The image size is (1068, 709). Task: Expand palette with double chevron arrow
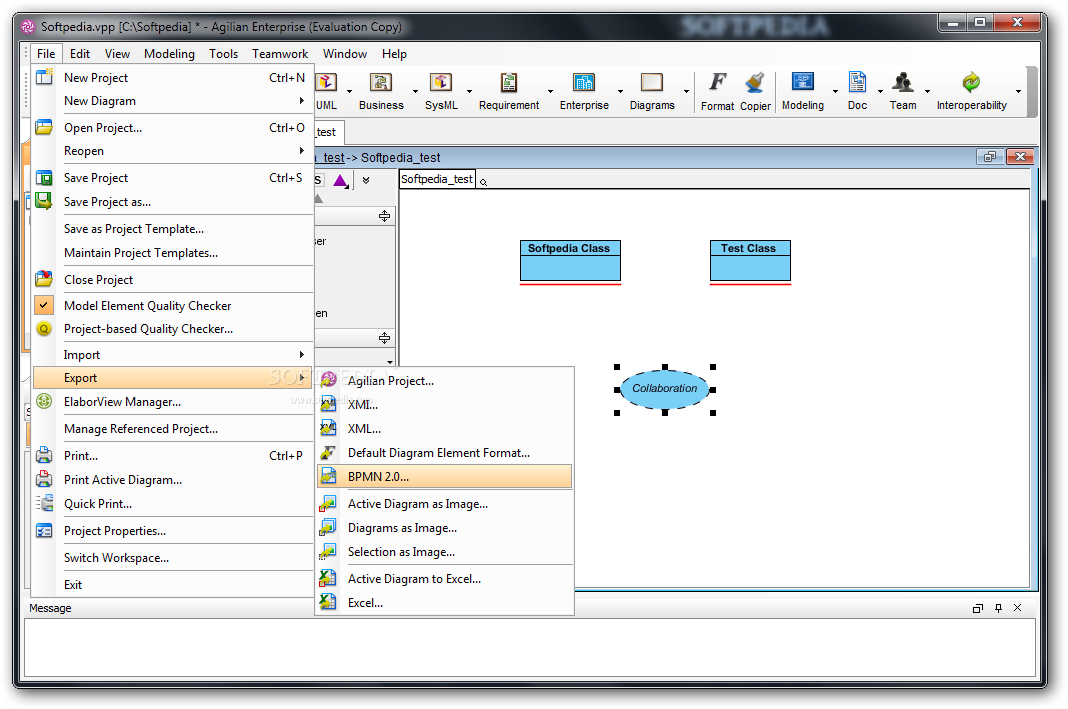click(x=366, y=180)
